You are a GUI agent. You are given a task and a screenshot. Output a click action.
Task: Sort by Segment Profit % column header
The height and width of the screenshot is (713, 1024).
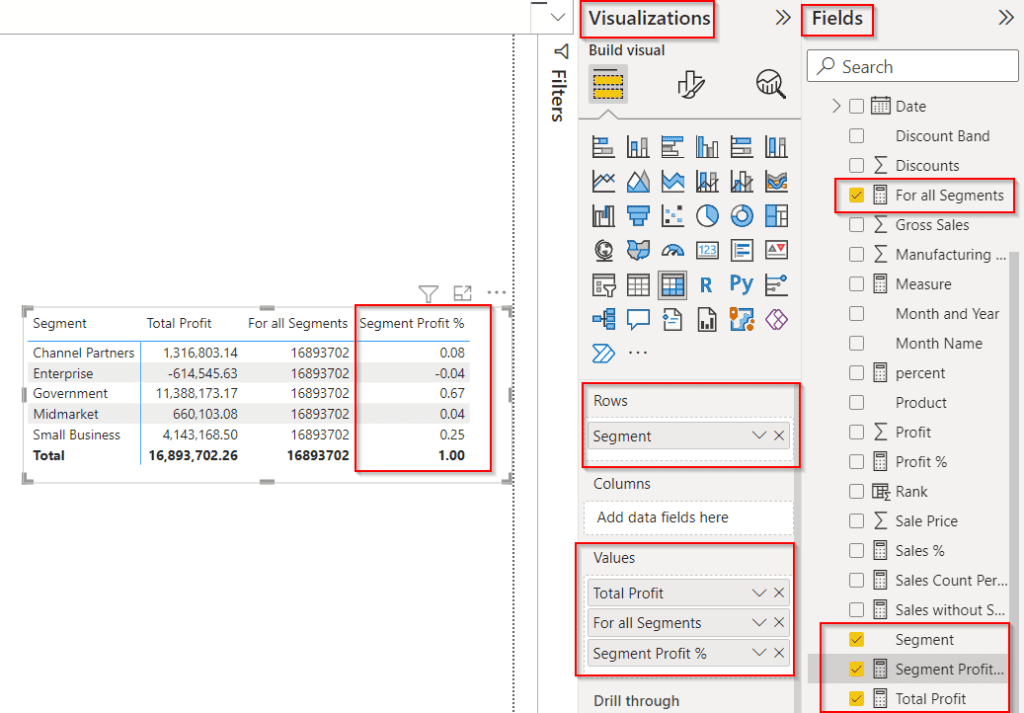(411, 323)
